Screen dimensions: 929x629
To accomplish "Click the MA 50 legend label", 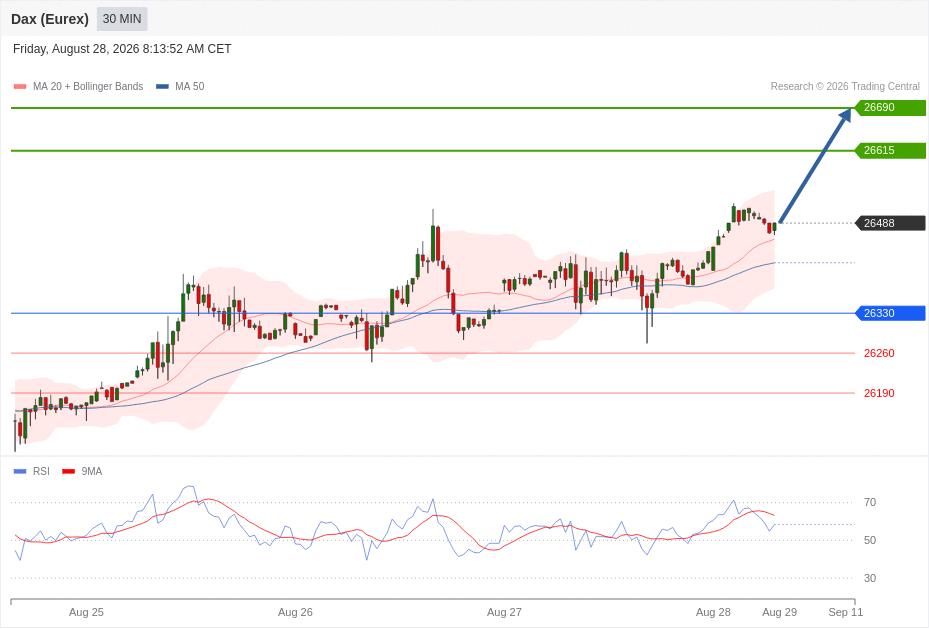I will pyautogui.click(x=190, y=86).
